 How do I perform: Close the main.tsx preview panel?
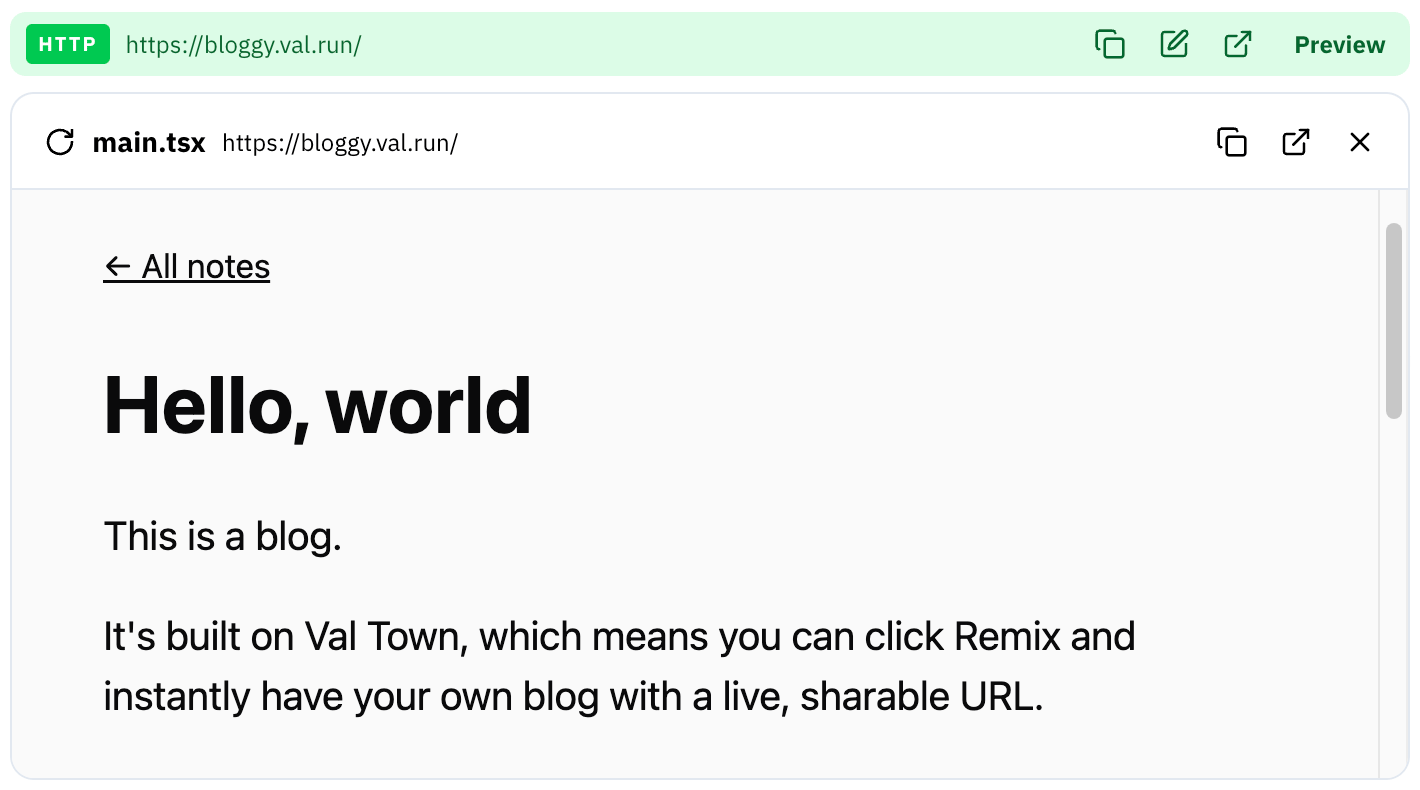1360,142
